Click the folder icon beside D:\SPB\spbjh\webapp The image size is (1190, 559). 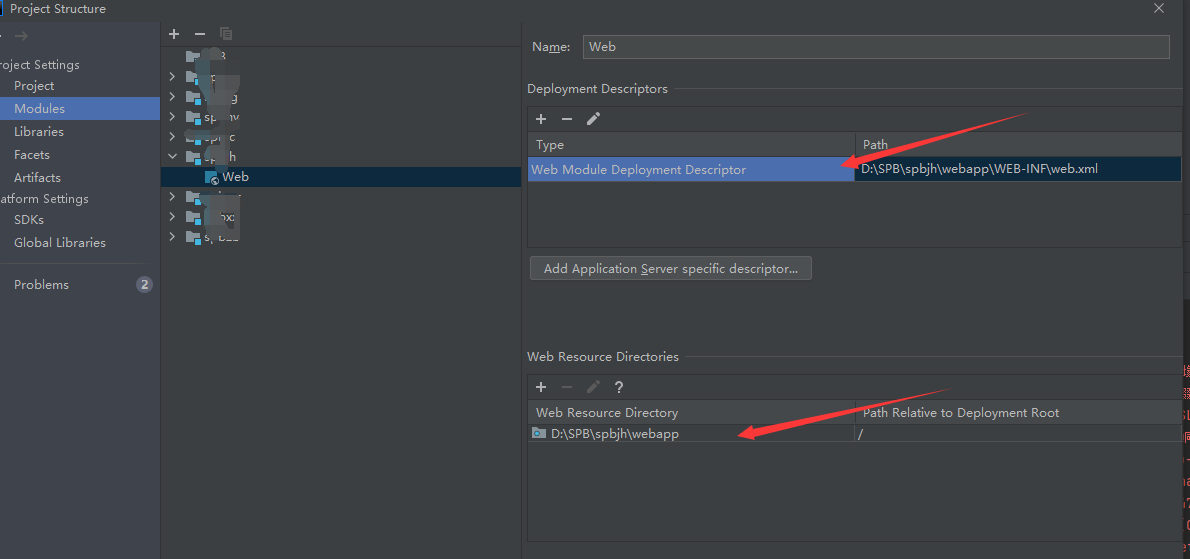click(x=539, y=433)
